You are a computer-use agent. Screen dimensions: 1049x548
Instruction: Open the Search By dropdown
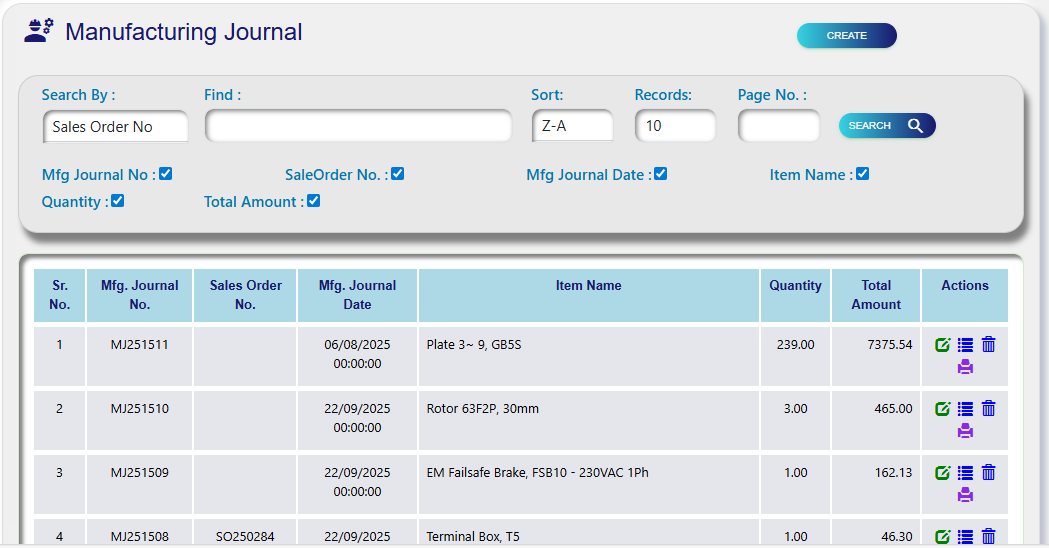tap(116, 127)
